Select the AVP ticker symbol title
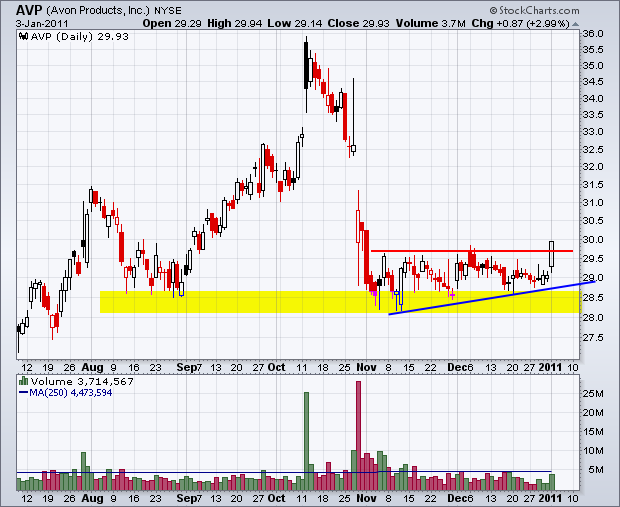This screenshot has width=620, height=507. pos(29,10)
